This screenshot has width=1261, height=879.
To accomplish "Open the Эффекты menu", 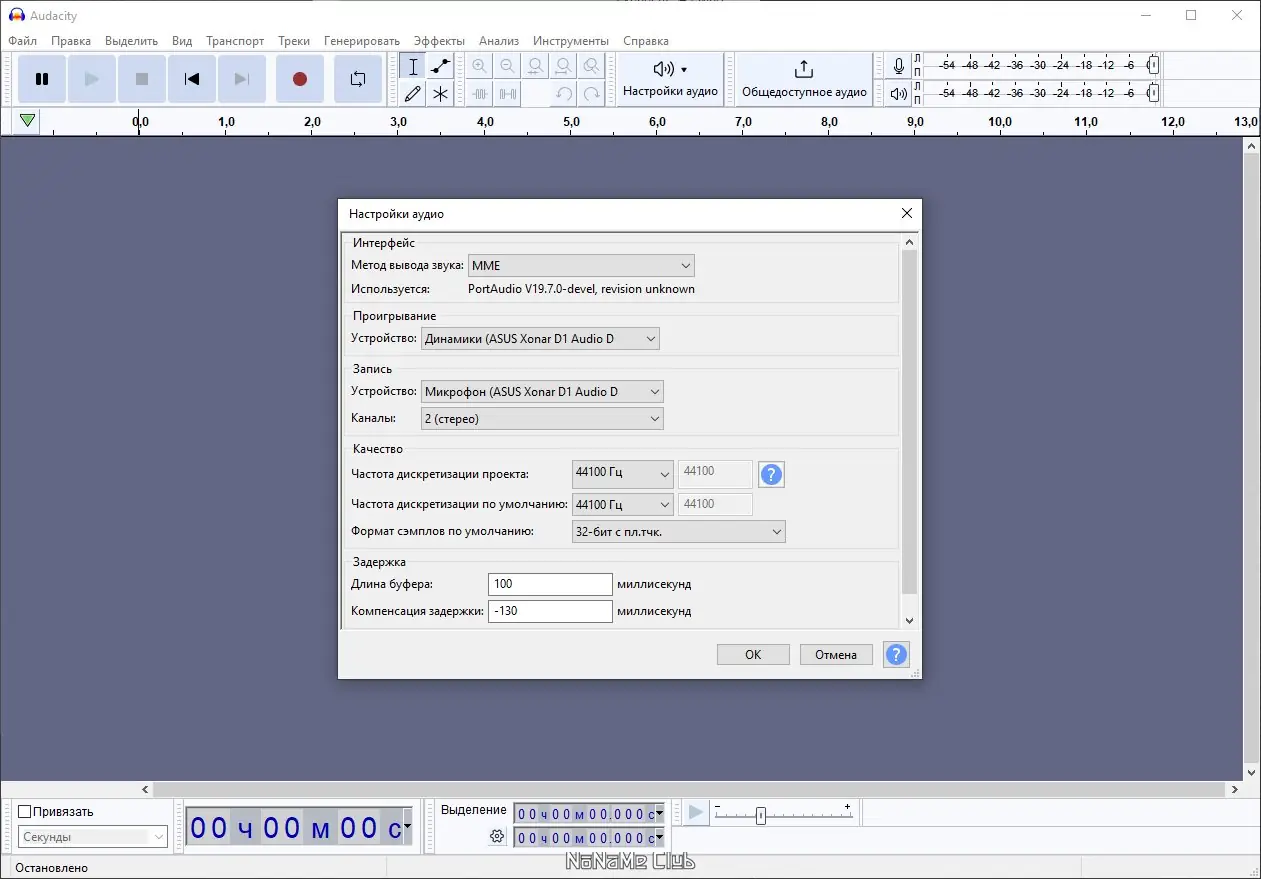I will [439, 41].
